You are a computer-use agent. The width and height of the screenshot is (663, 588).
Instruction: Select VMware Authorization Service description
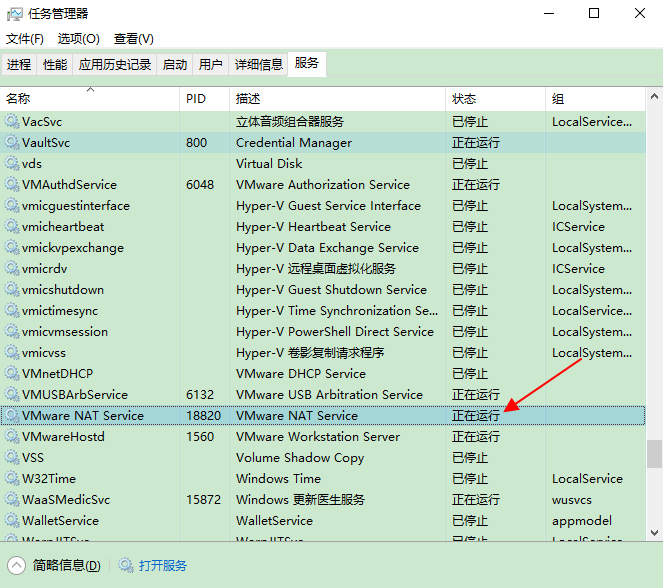tap(323, 185)
